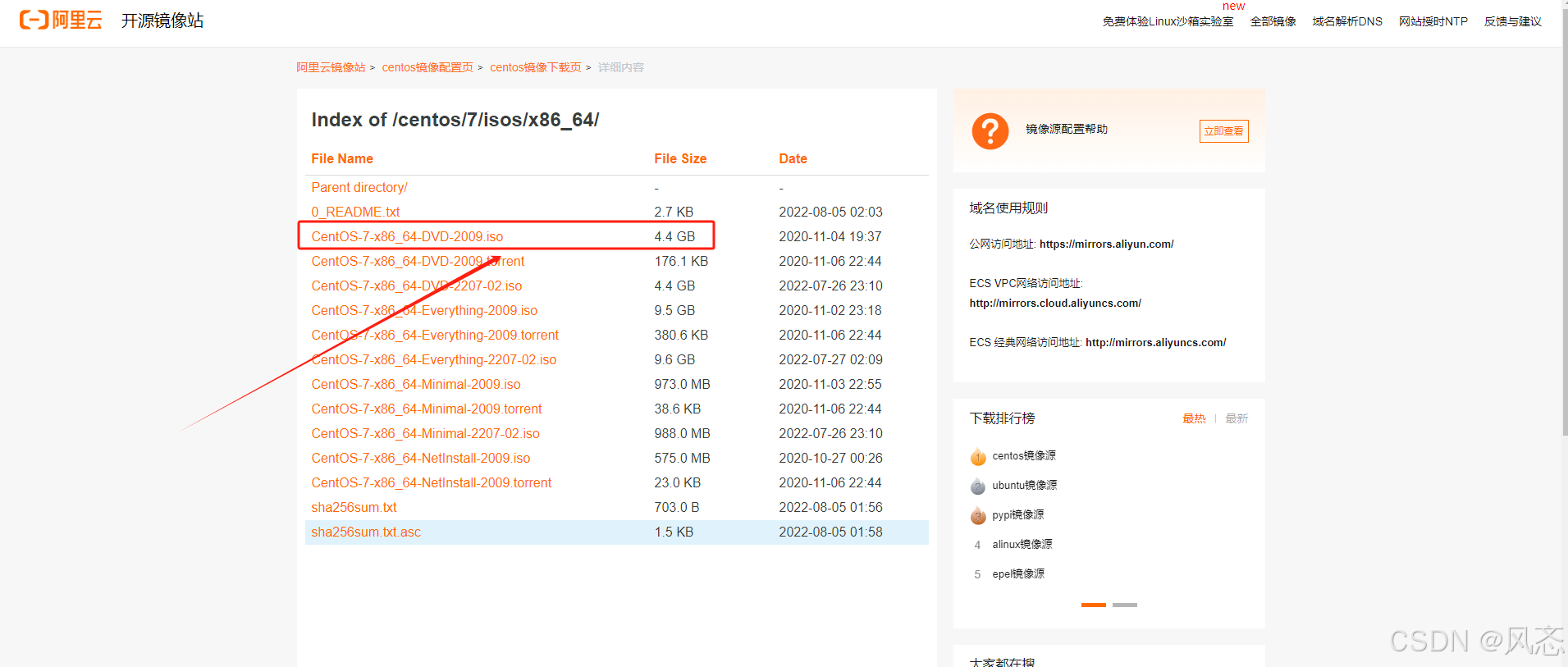Open epel镜像源 in download ranking
1568x667 pixels.
coord(1018,573)
